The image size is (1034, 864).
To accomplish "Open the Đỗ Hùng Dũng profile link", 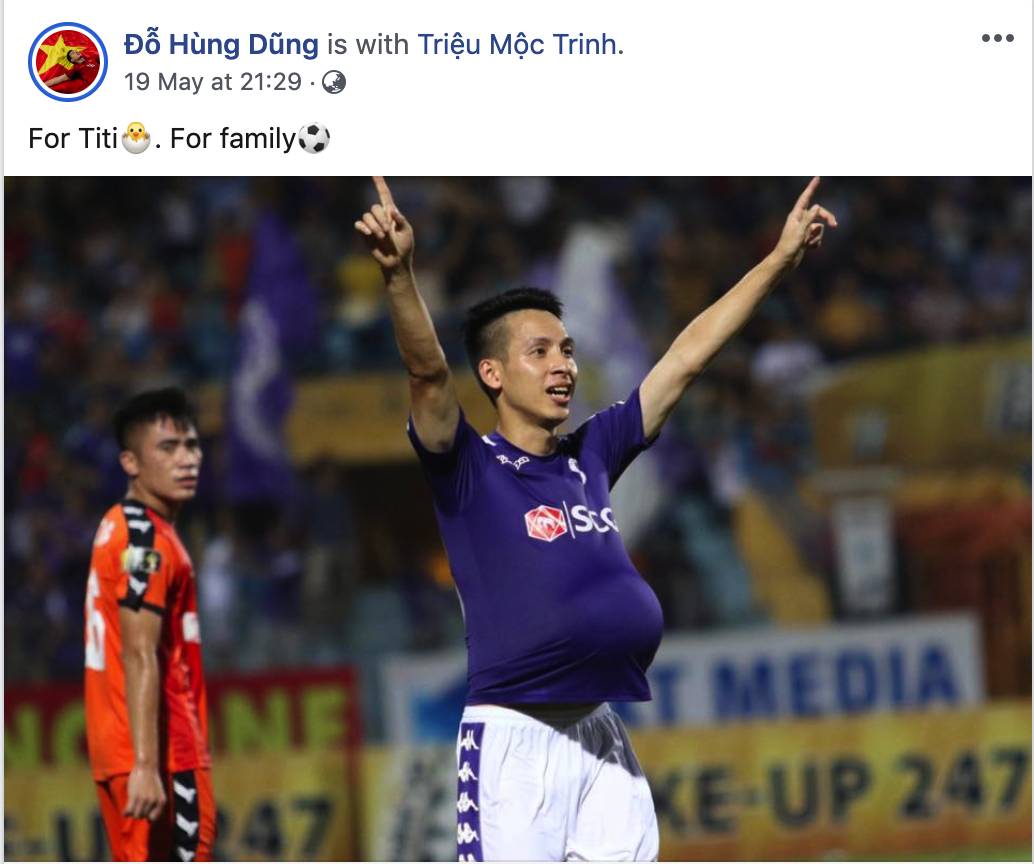I will coord(221,45).
